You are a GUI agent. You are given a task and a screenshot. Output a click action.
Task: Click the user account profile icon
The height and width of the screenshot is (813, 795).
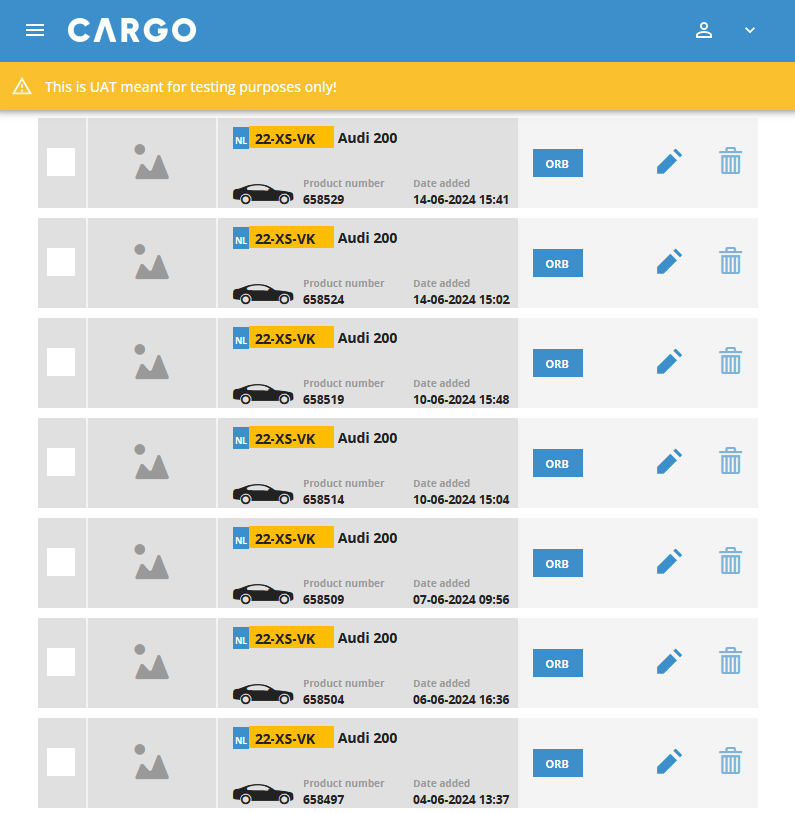tap(704, 30)
